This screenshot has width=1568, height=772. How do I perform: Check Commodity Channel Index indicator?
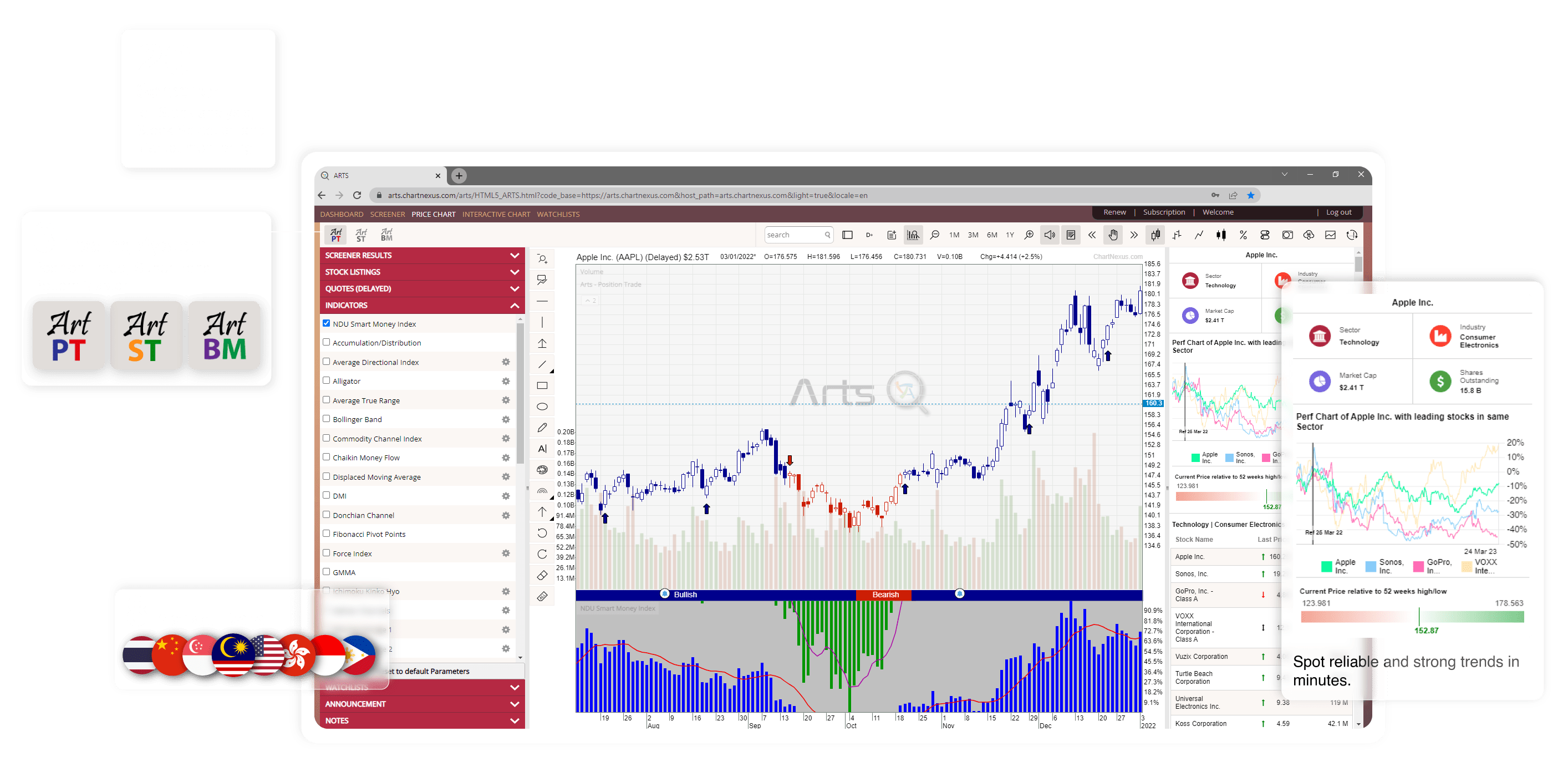pos(326,438)
